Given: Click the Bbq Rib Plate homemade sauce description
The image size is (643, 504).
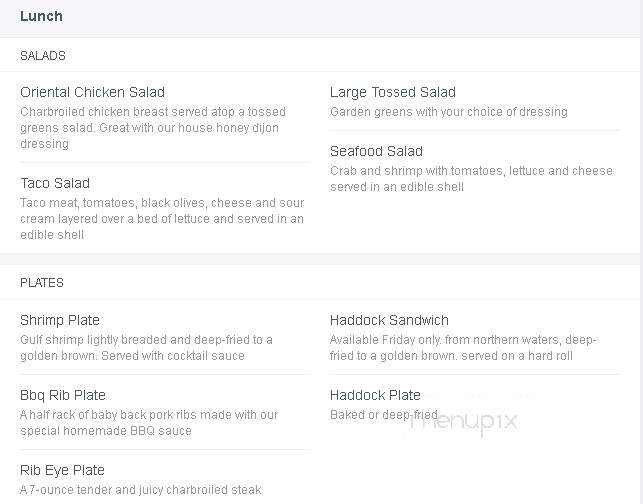Looking at the screenshot, I should click(149, 423).
